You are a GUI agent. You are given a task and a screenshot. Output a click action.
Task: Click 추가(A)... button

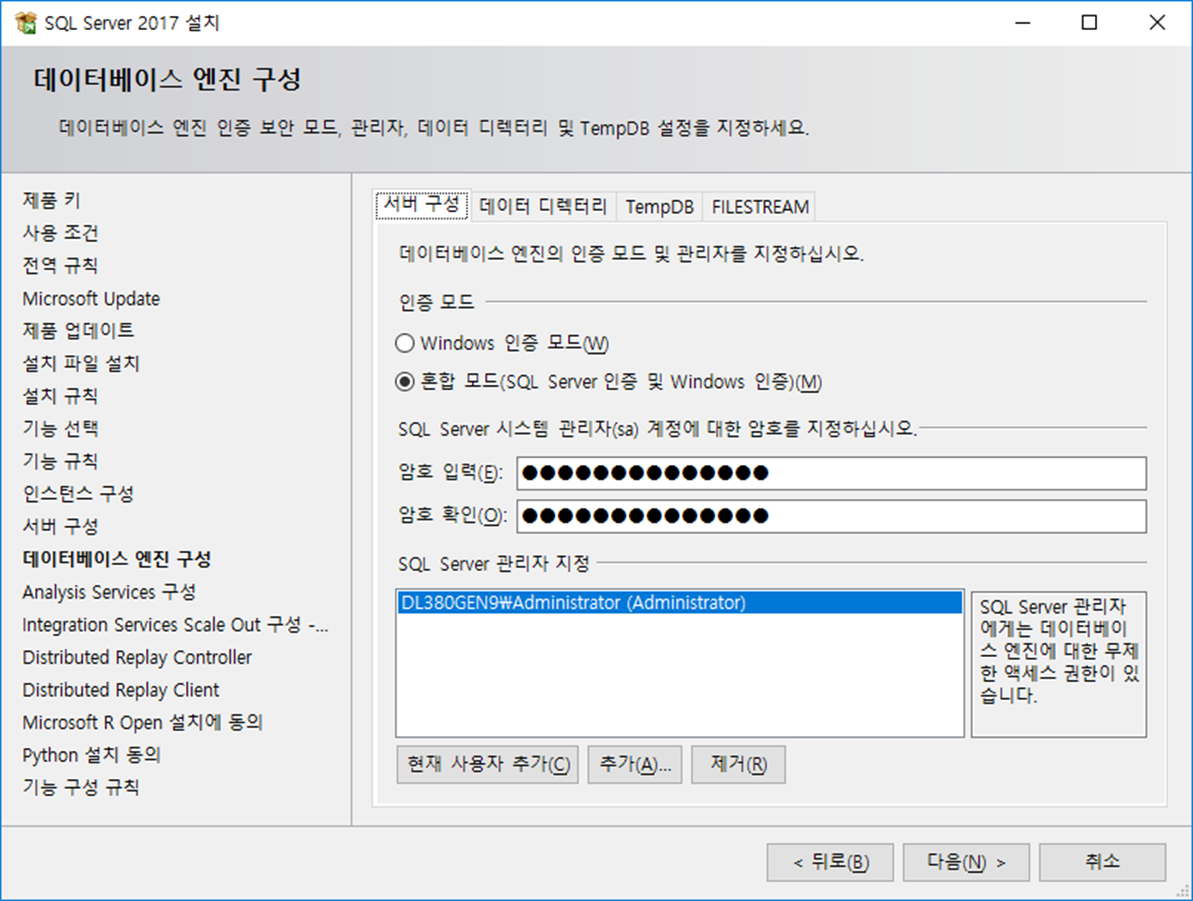(635, 764)
